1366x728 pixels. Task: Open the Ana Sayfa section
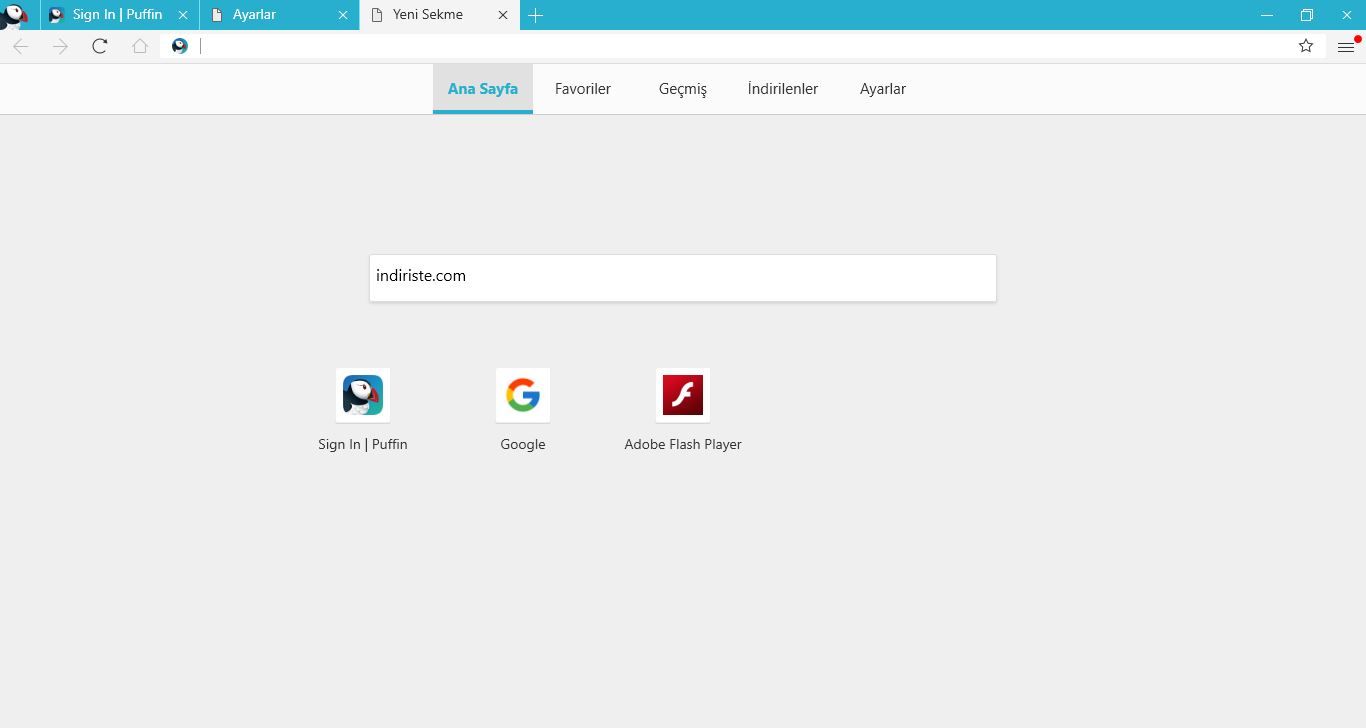pos(483,89)
